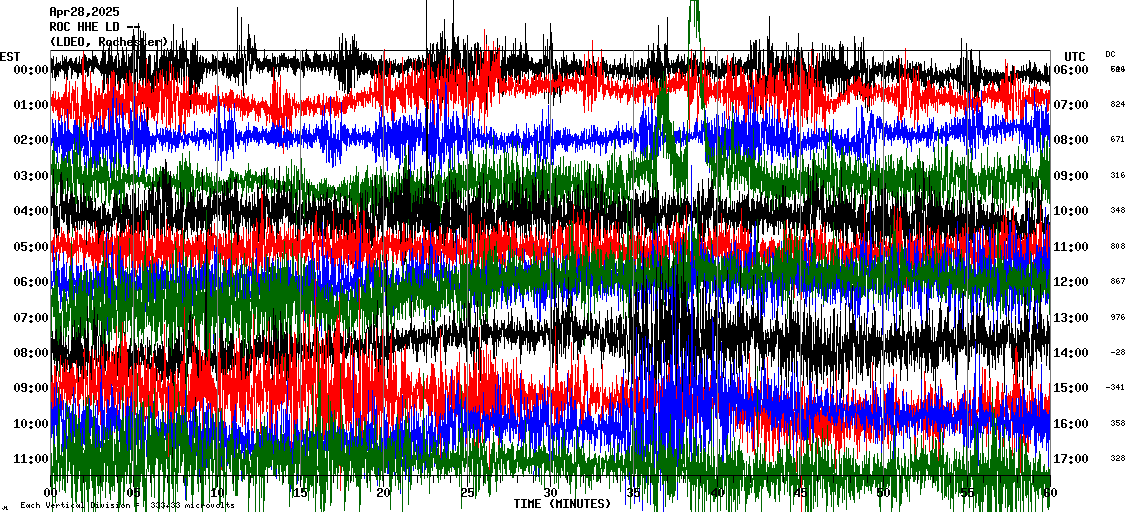Click the "DC" column header
Screen dimensions: 1130x519
click(x=1110, y=54)
